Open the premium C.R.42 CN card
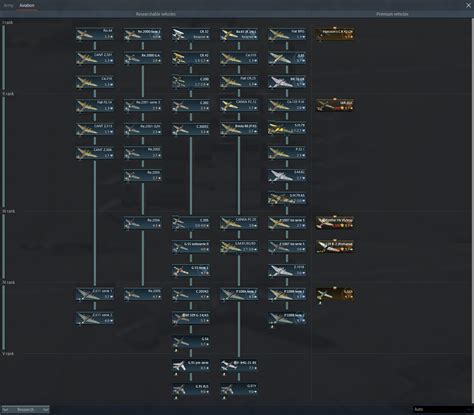Viewport: 474px width, 415px height. coord(335,34)
